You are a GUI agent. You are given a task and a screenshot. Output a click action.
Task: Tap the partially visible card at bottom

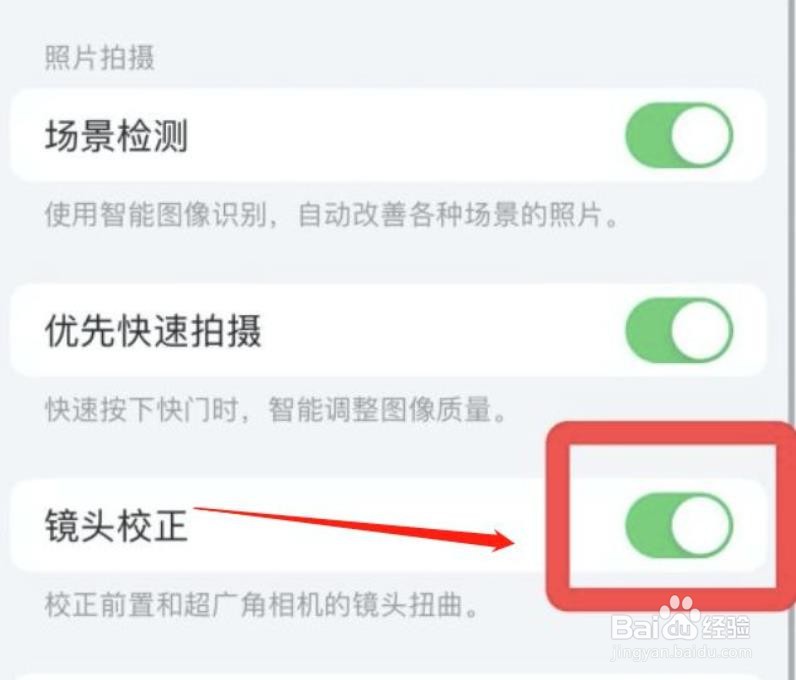(x=388, y=677)
